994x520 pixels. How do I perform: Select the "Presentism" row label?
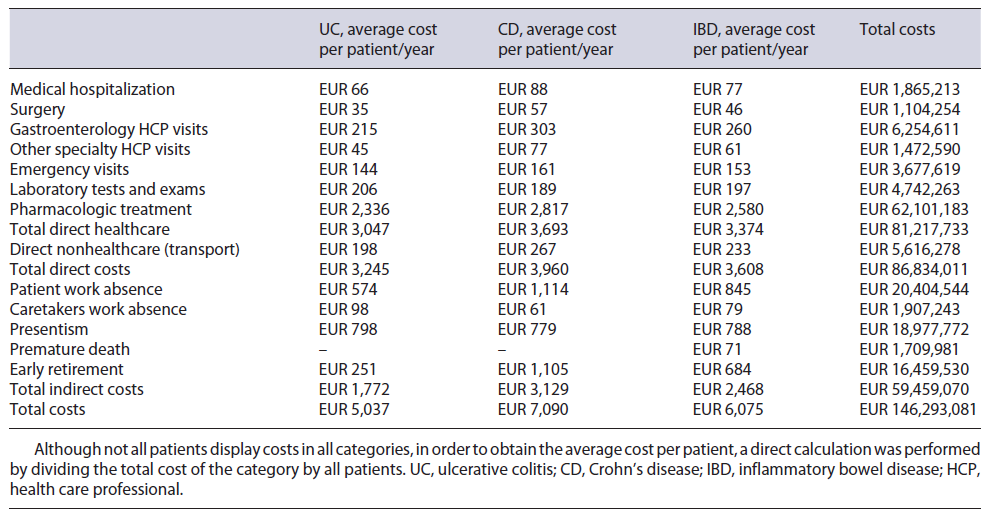(49, 329)
